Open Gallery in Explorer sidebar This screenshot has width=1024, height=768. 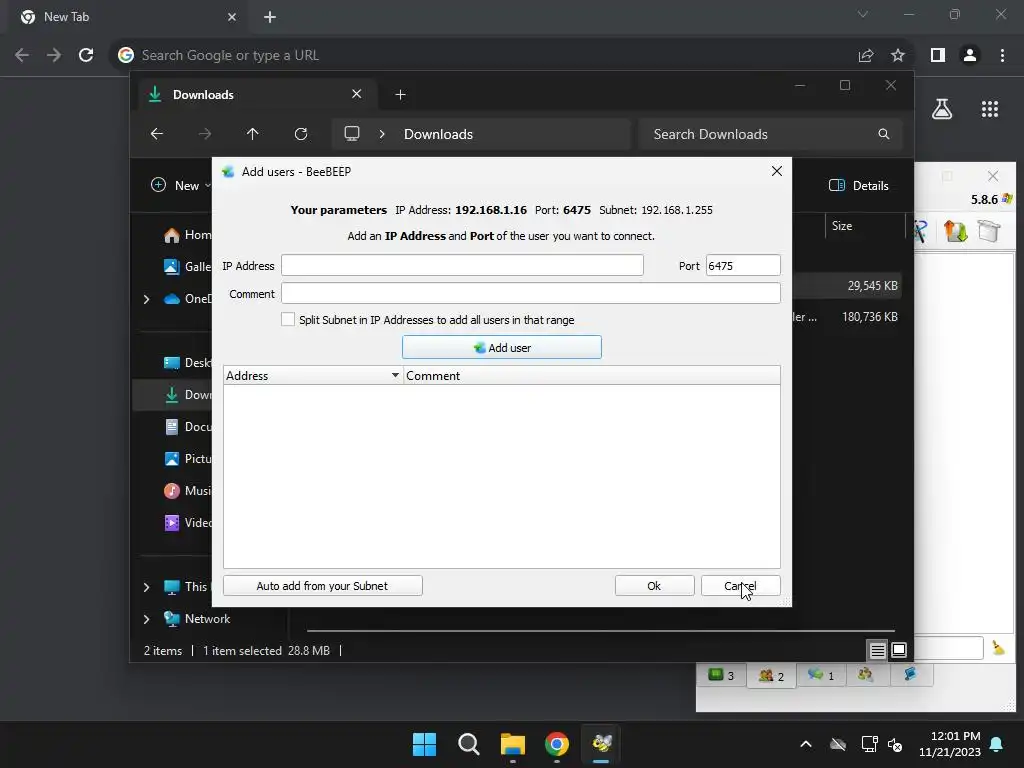187,266
